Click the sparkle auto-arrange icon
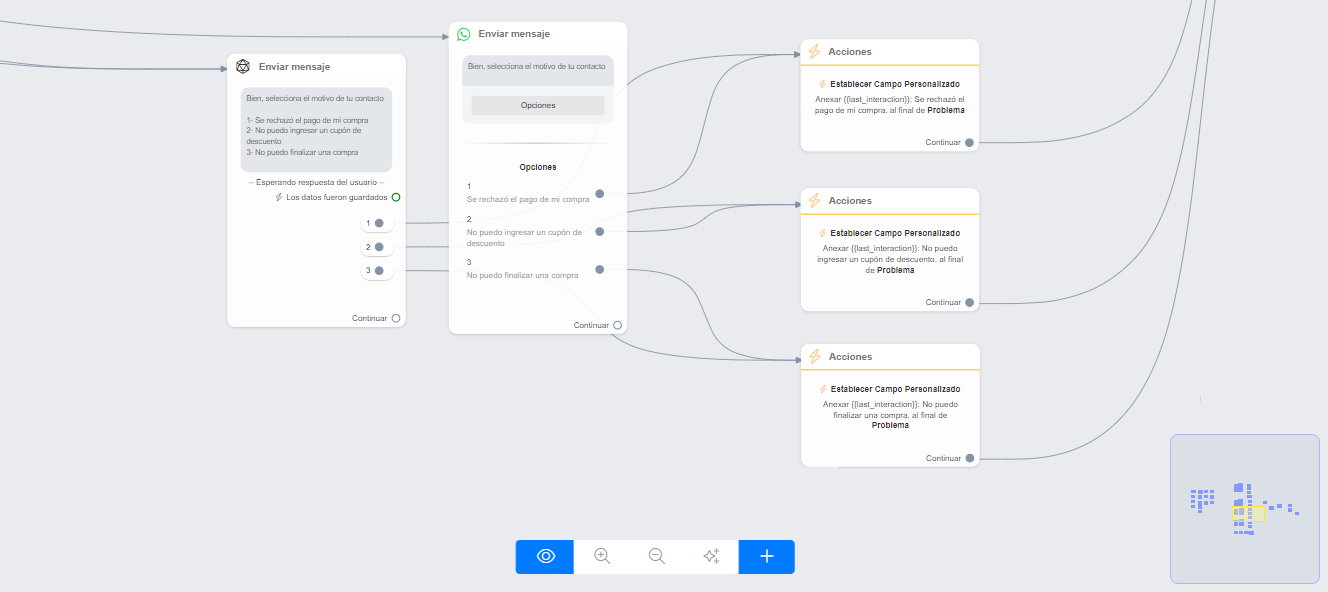This screenshot has height=592, width=1328. tap(711, 557)
